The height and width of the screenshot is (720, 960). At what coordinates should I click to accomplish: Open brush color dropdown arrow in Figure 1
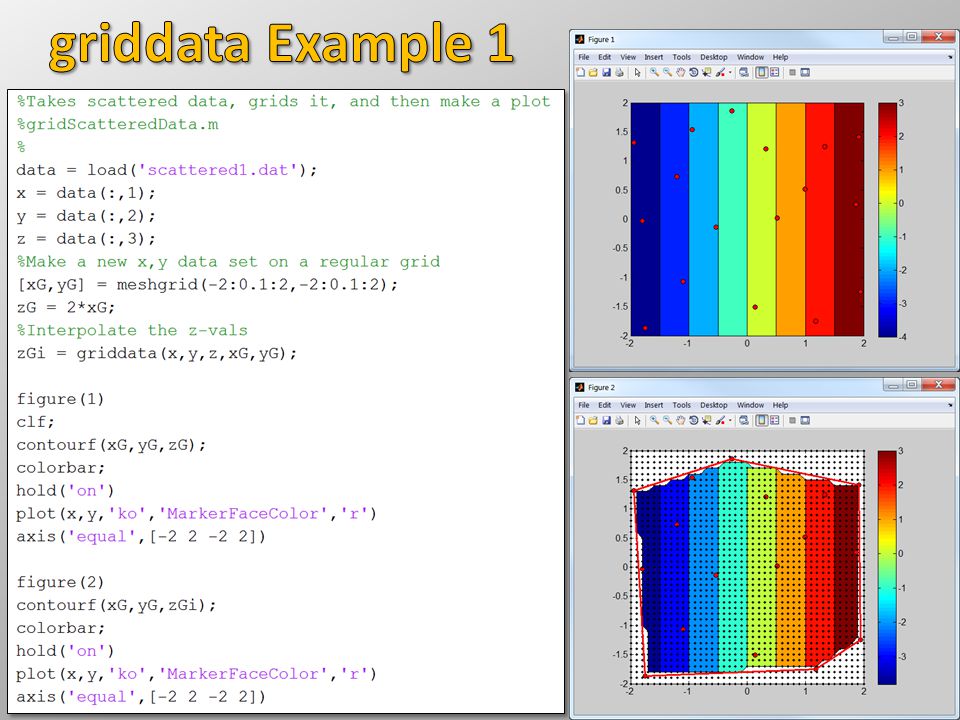point(730,72)
